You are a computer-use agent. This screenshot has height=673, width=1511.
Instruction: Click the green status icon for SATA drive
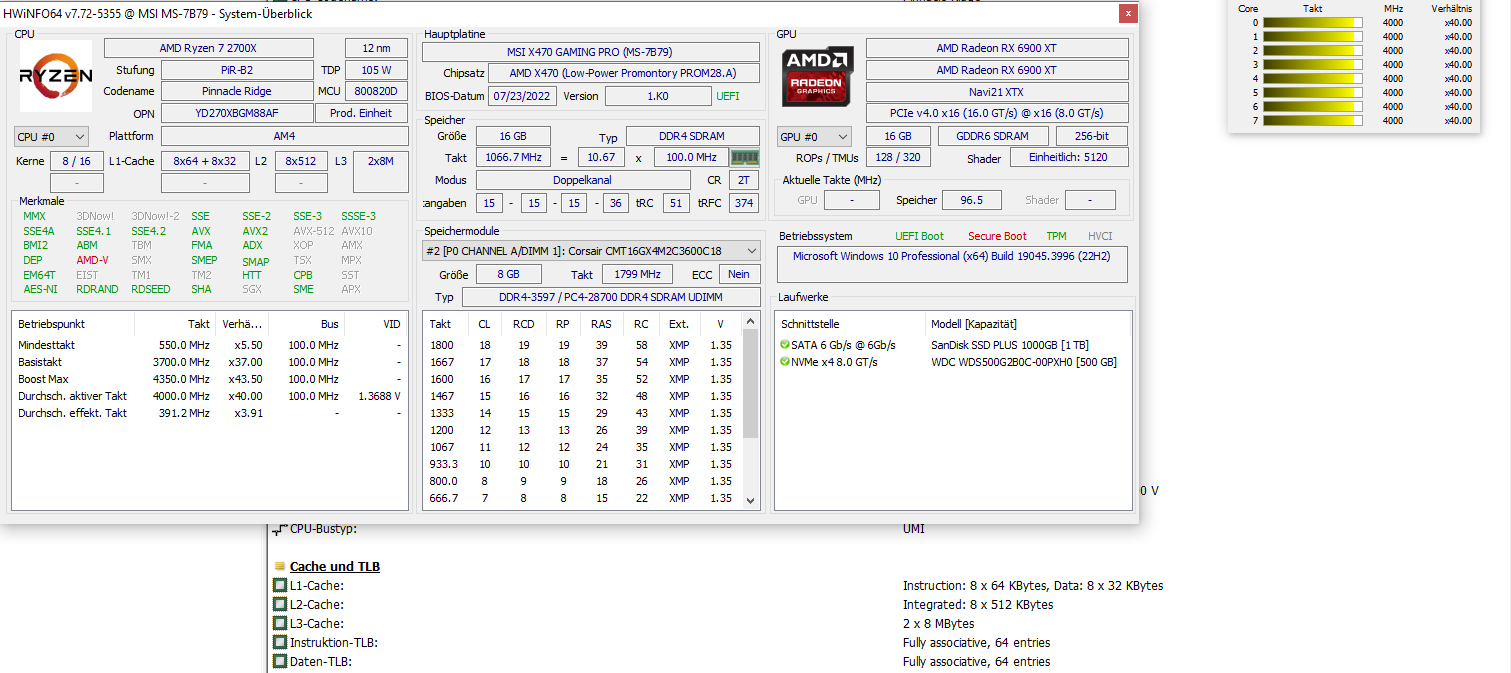pyautogui.click(x=785, y=345)
